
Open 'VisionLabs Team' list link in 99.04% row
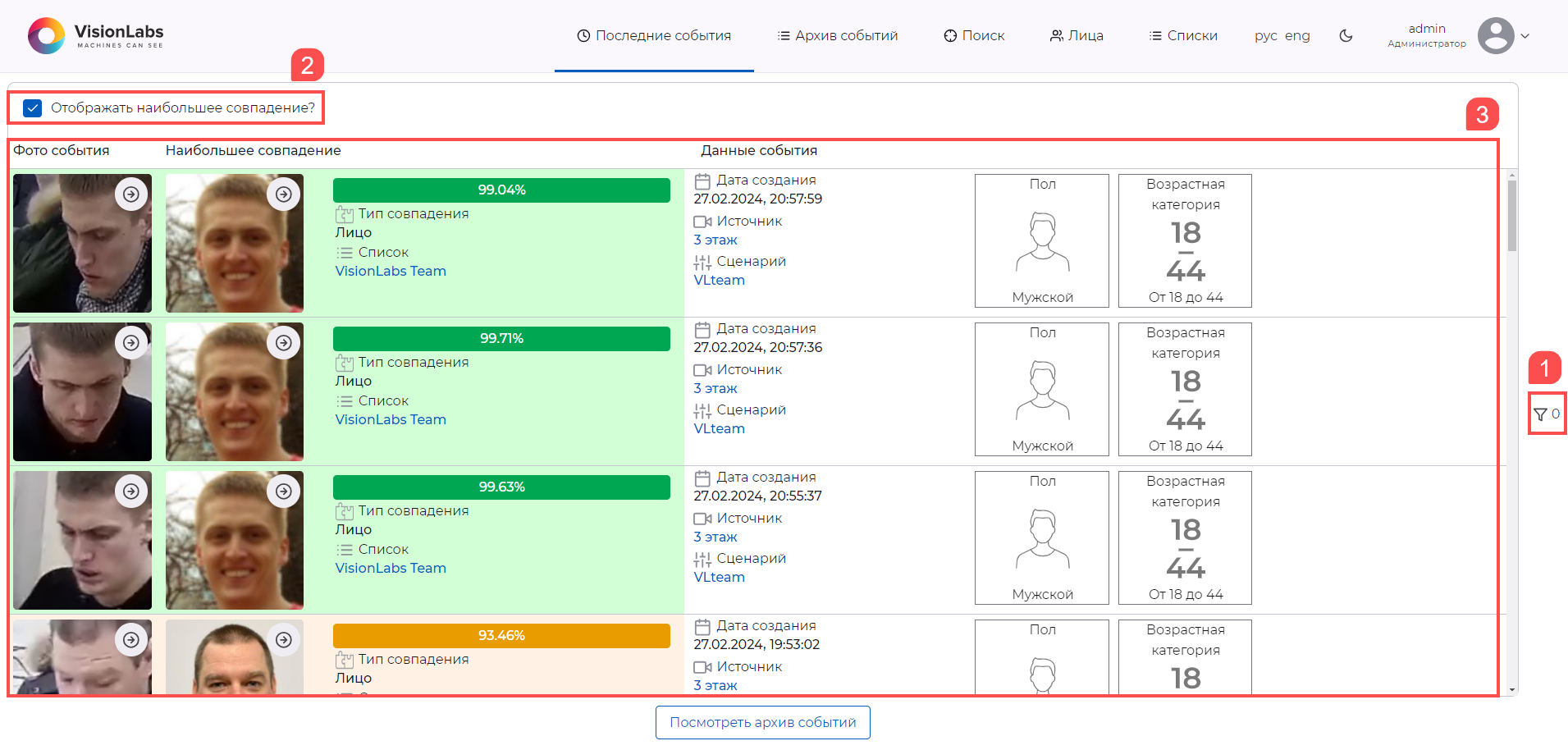click(x=391, y=272)
